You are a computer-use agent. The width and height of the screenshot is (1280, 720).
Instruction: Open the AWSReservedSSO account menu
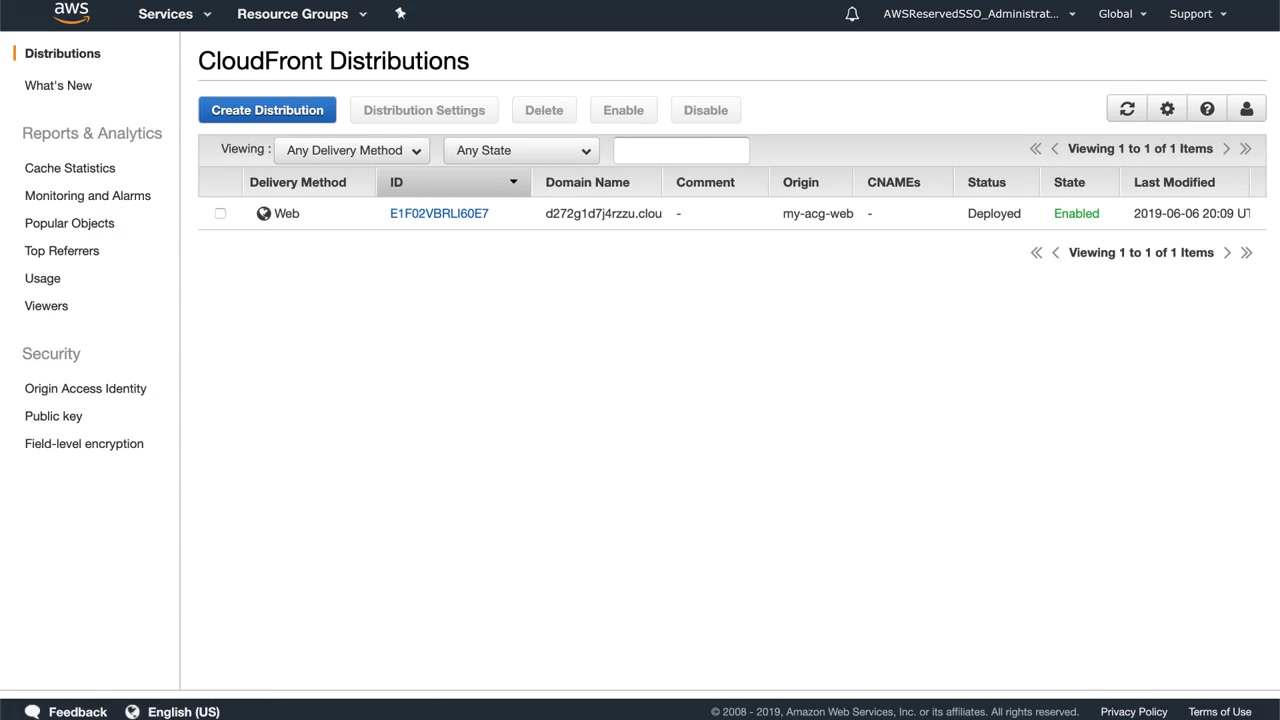pyautogui.click(x=980, y=14)
